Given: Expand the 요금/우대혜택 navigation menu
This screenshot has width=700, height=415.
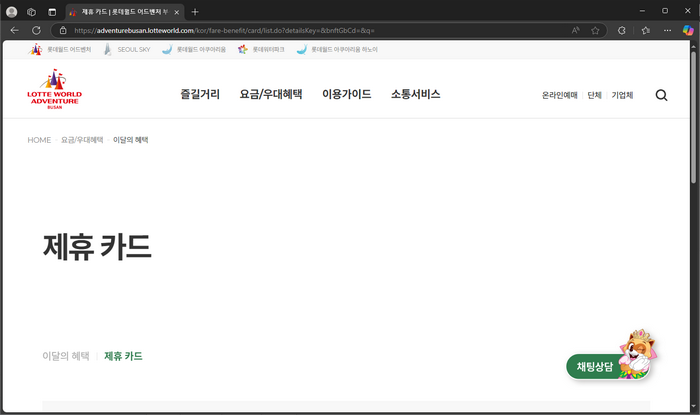Looking at the screenshot, I should click(271, 95).
